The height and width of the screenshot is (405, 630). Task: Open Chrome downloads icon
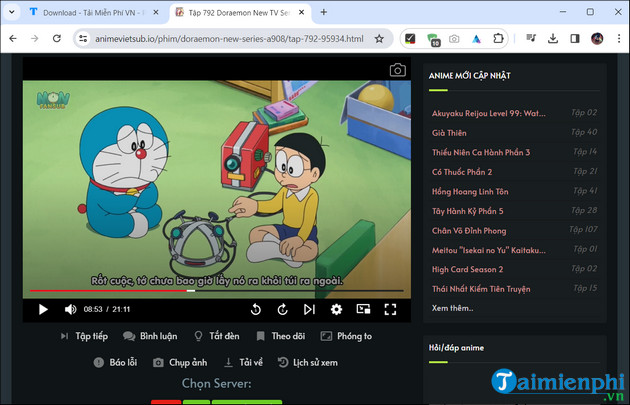pyautogui.click(x=553, y=39)
